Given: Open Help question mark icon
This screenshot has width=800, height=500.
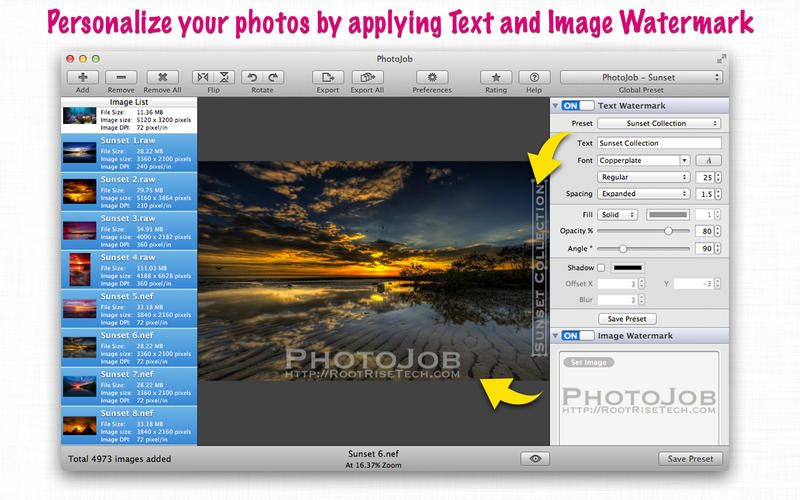Looking at the screenshot, I should point(534,77).
